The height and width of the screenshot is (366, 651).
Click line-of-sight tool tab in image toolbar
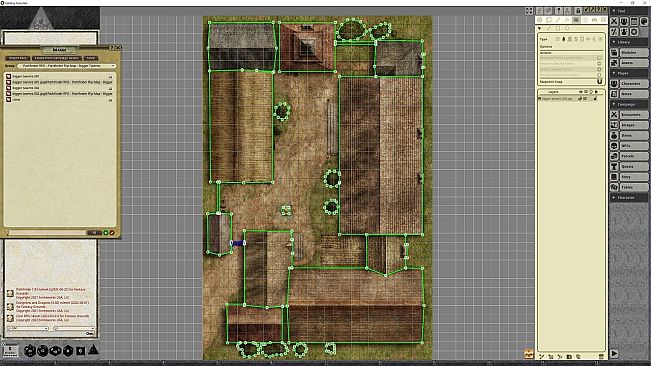(x=576, y=20)
